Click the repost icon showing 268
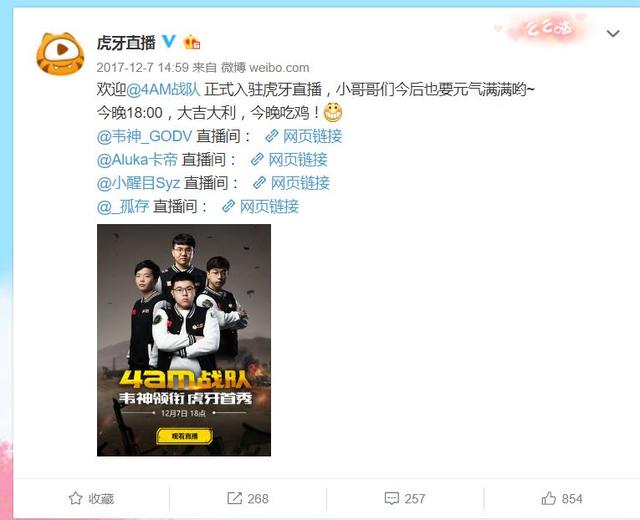Viewport: 640px width, 520px height. pyautogui.click(x=234, y=498)
